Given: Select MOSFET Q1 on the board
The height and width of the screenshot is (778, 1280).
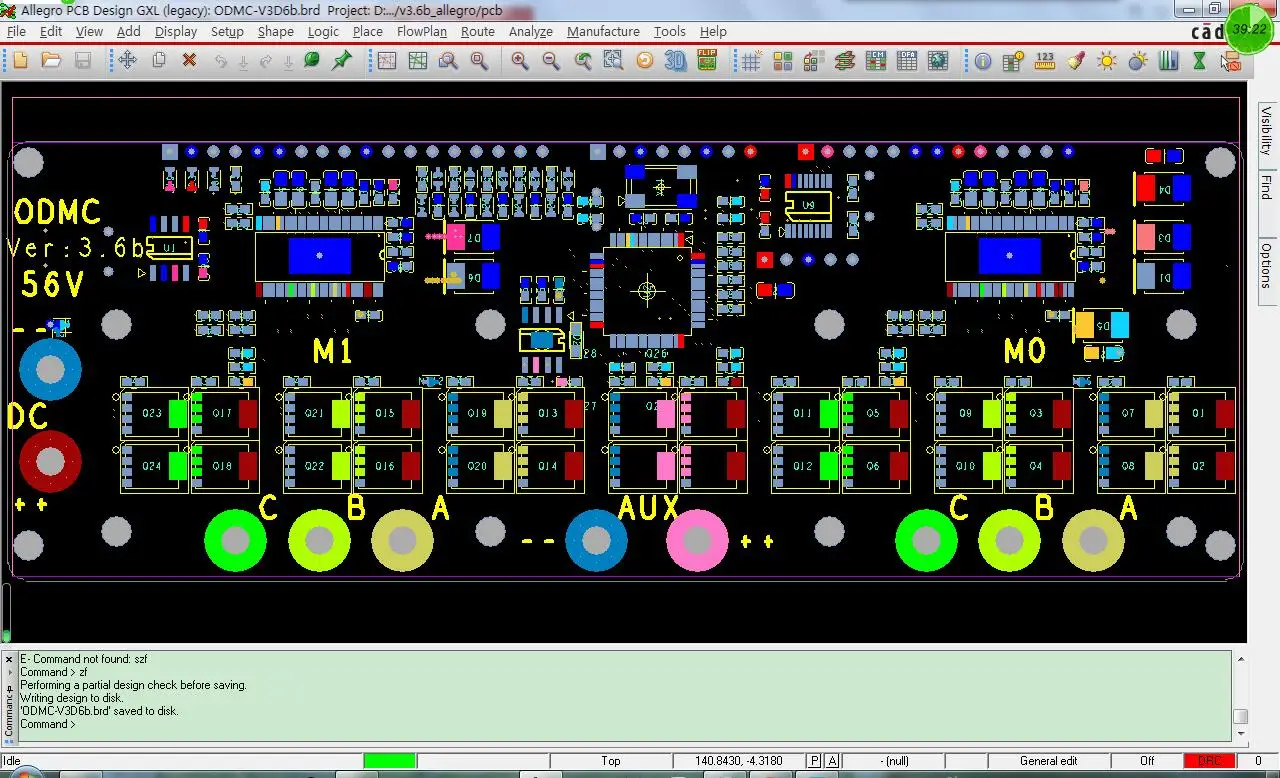Looking at the screenshot, I should point(1200,414).
